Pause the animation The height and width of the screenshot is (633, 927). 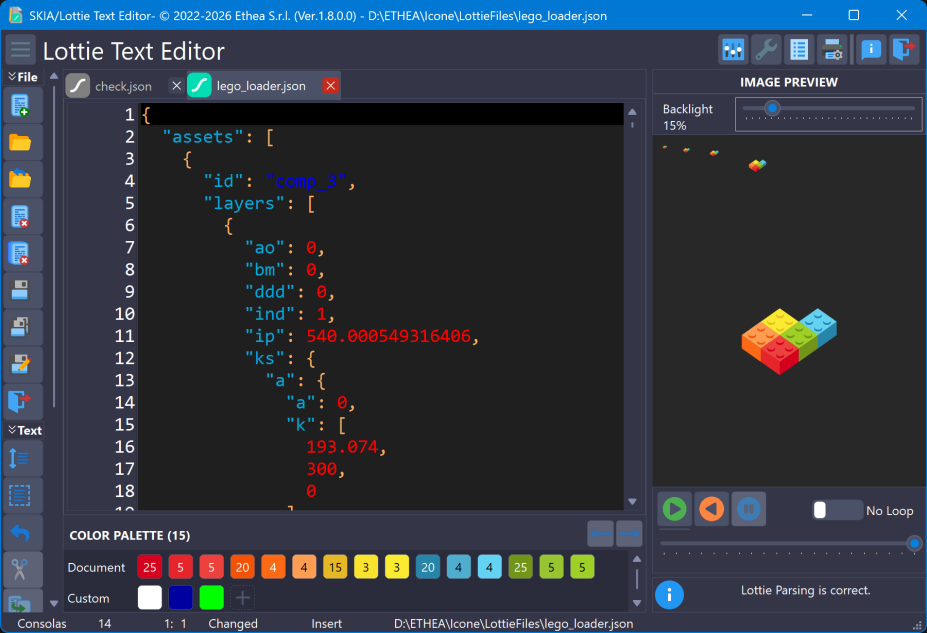pyautogui.click(x=748, y=509)
